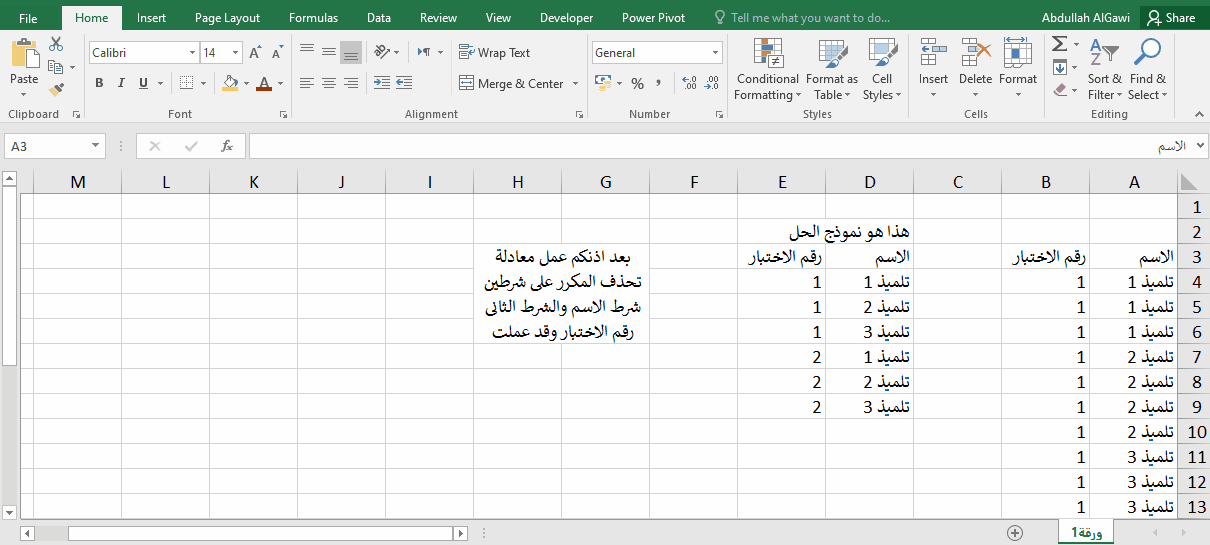Screen dimensions: 1210x545
Task: Click the Cut scissors icon
Action: point(56,44)
